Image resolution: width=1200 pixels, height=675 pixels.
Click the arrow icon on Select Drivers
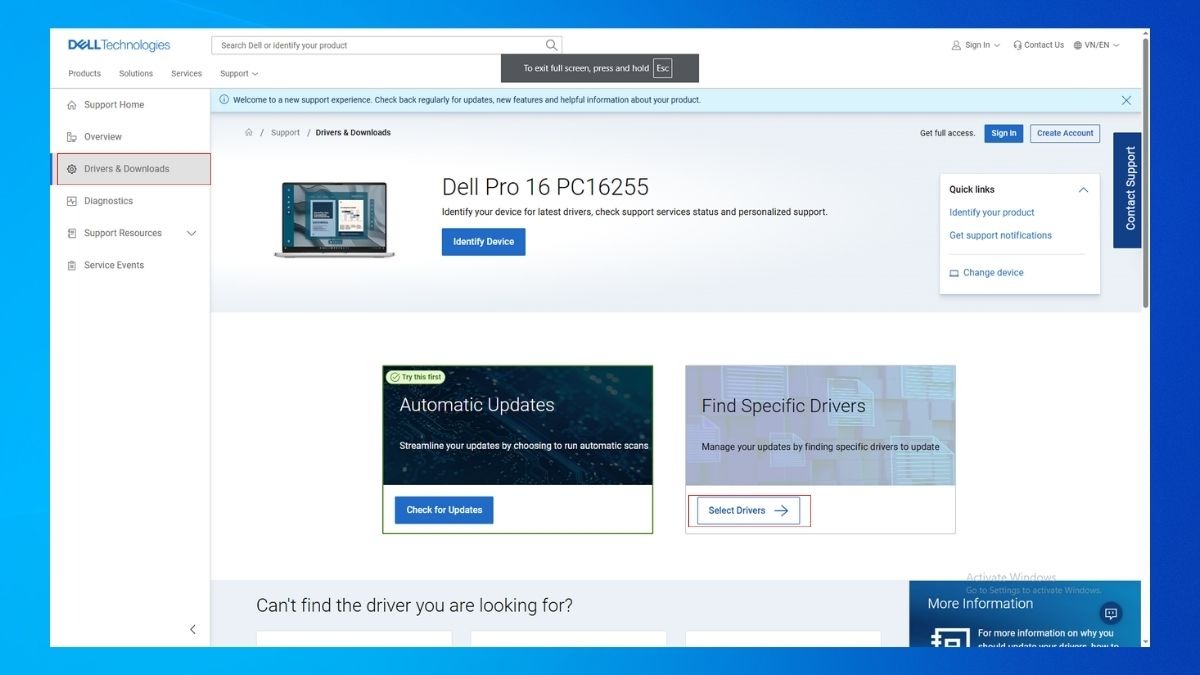click(x=781, y=510)
